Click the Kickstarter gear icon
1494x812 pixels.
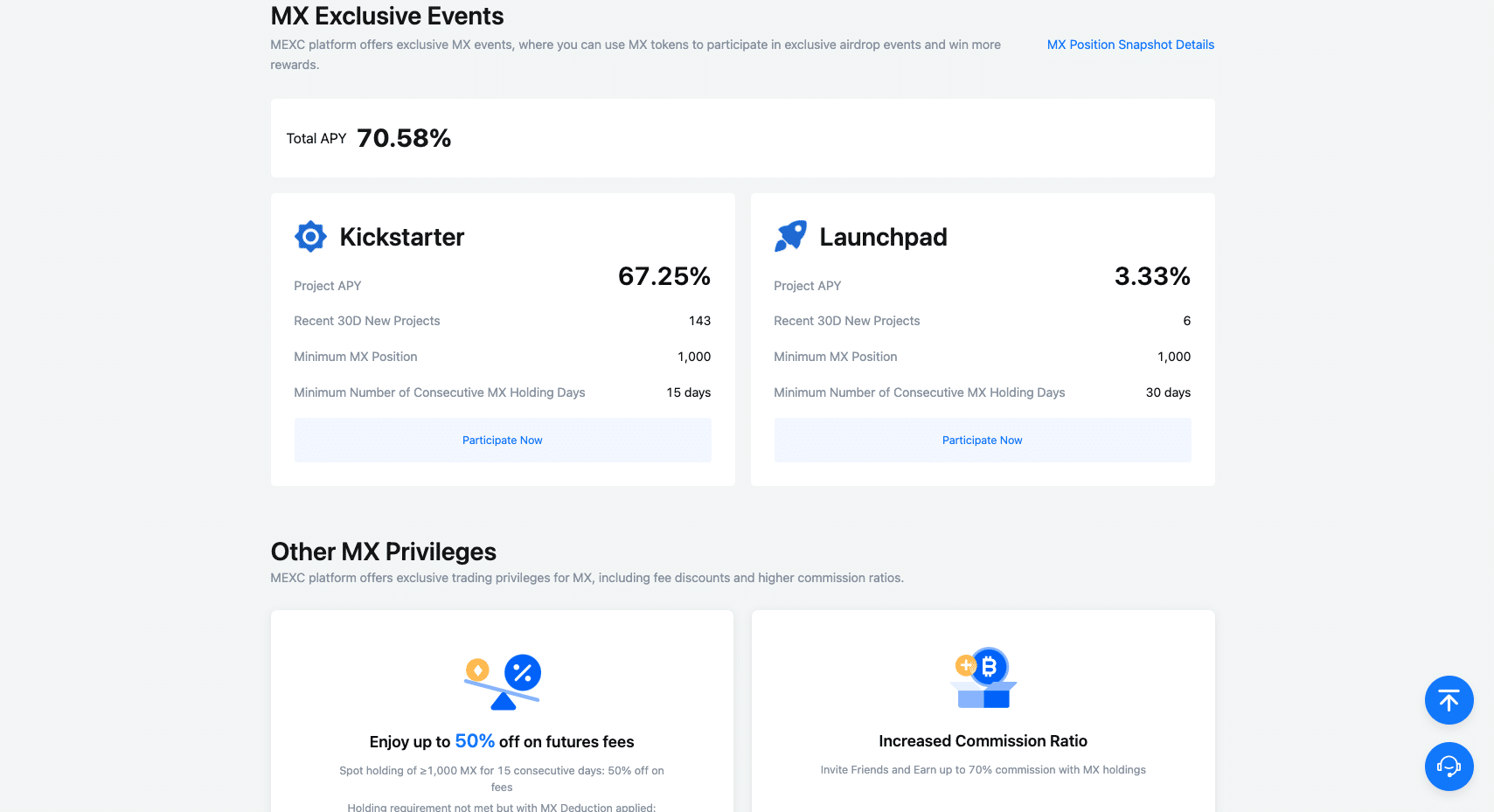tap(310, 236)
